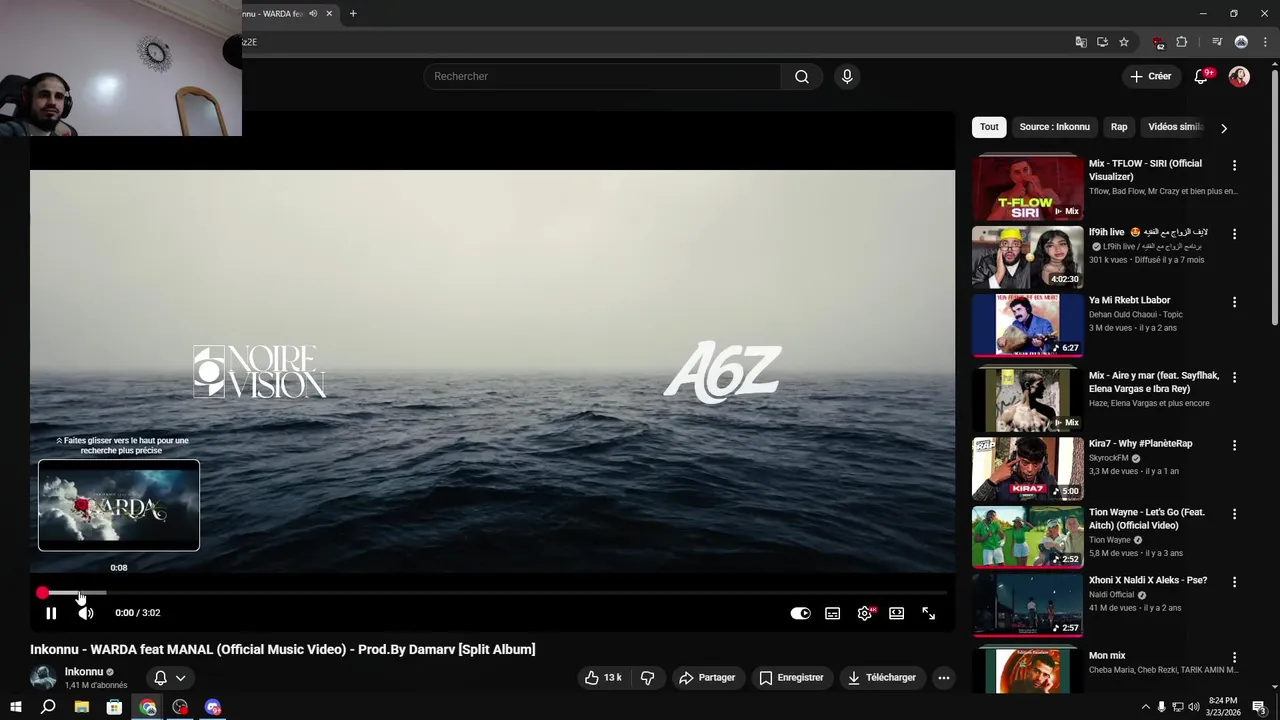Open options menu for Mix - Aire y mar
This screenshot has width=1280, height=720.
tap(1234, 377)
